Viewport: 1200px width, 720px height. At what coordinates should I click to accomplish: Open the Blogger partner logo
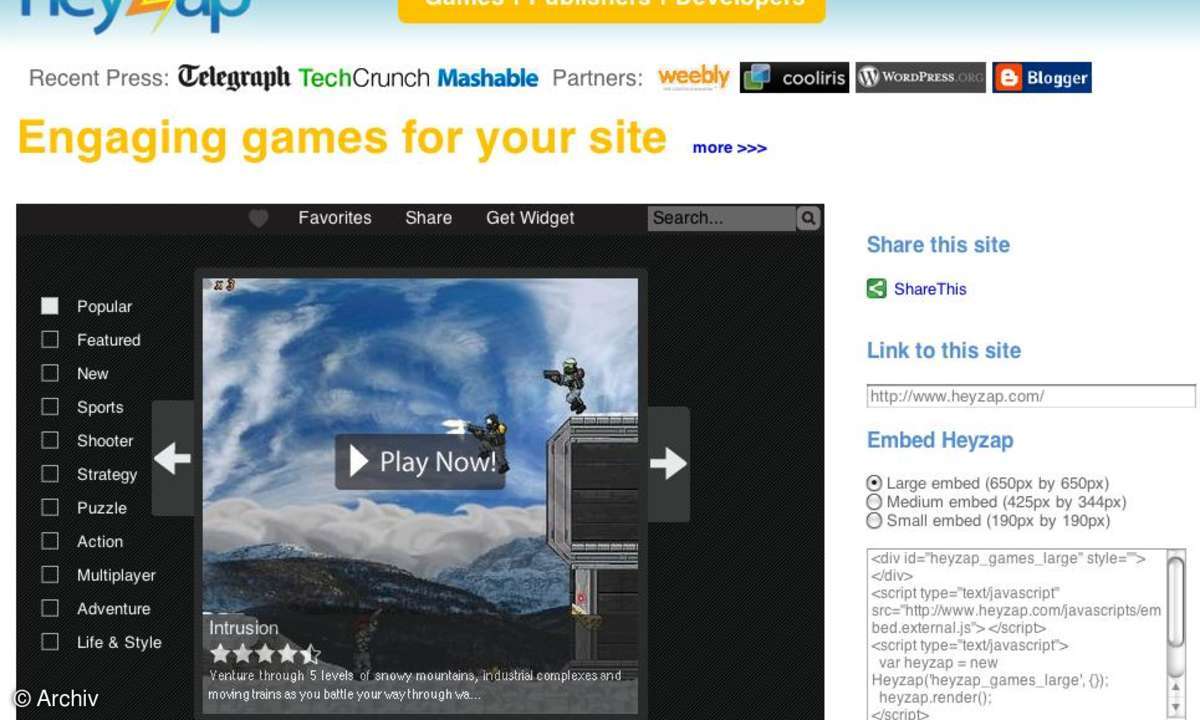1041,78
